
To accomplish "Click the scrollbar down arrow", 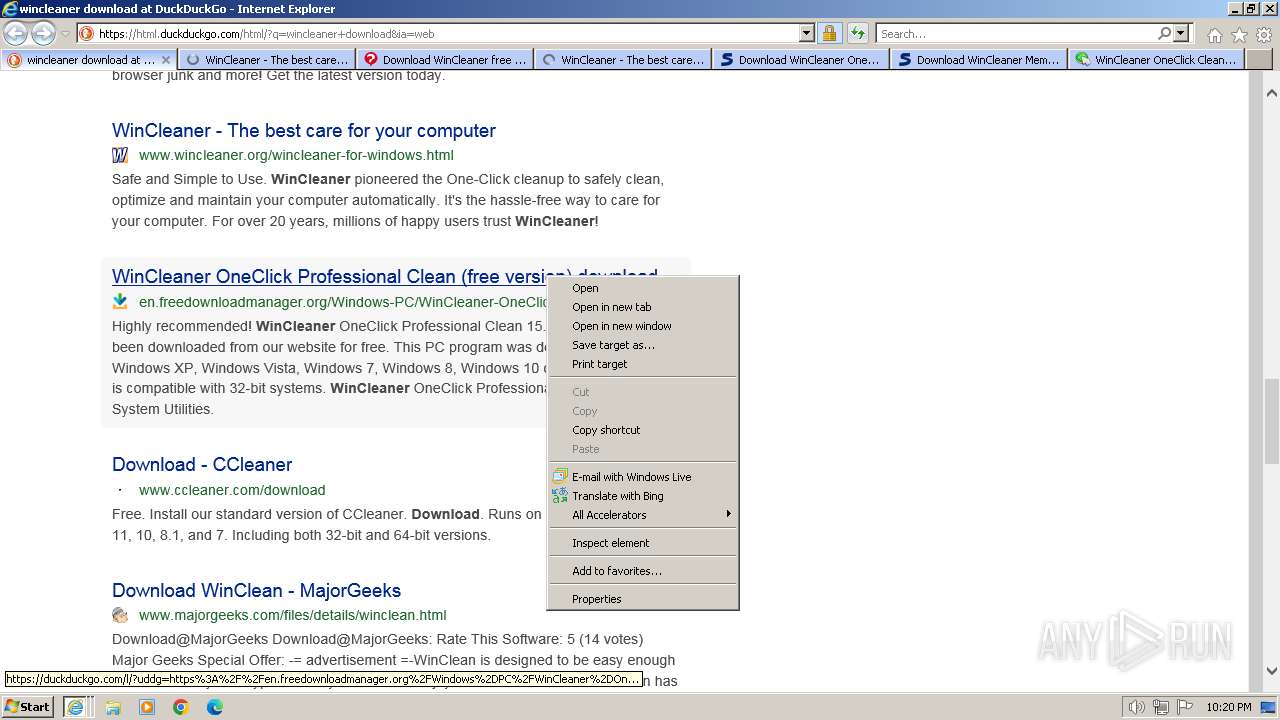I will point(1272,671).
